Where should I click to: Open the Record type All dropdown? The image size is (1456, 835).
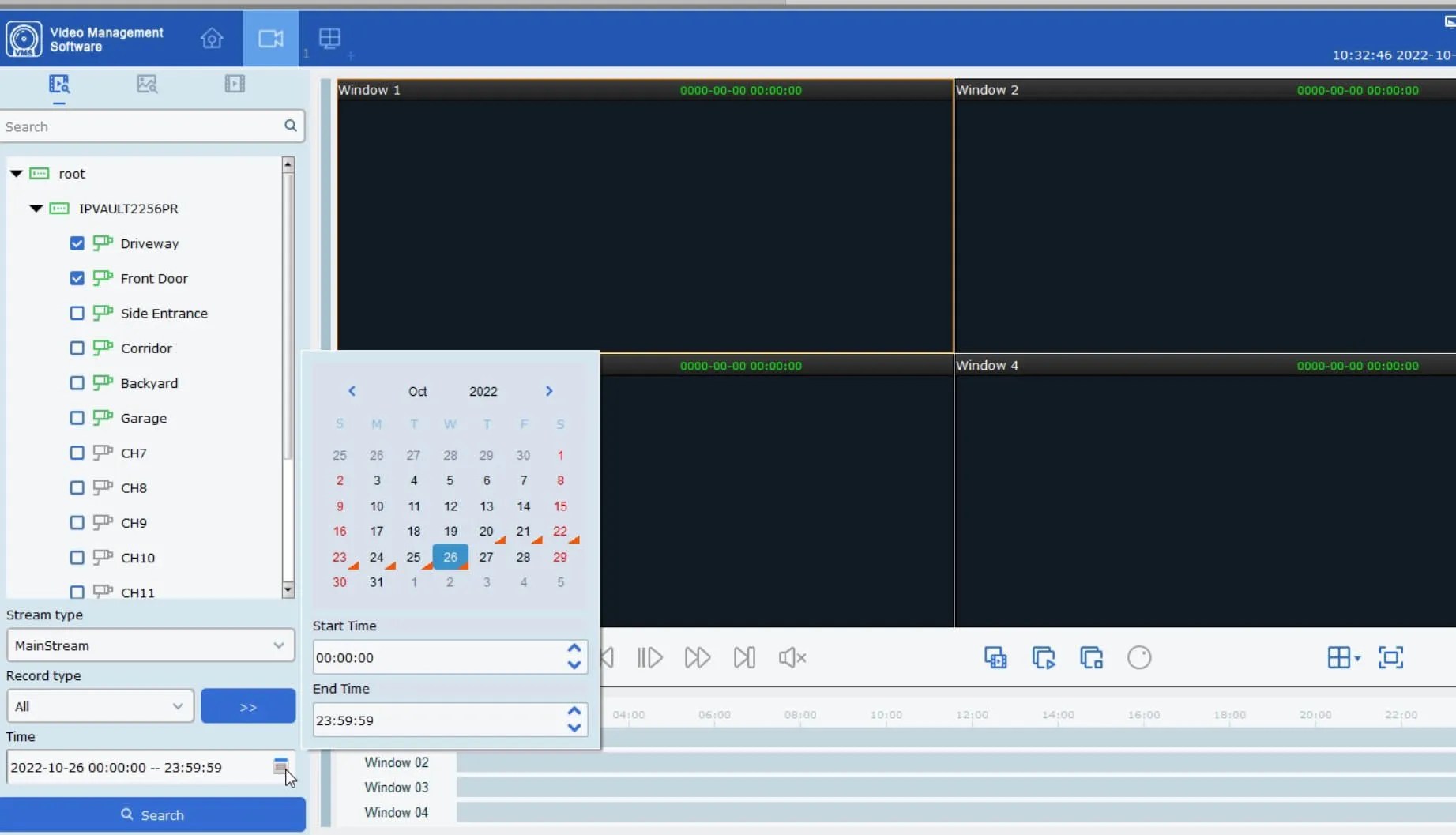tap(100, 706)
